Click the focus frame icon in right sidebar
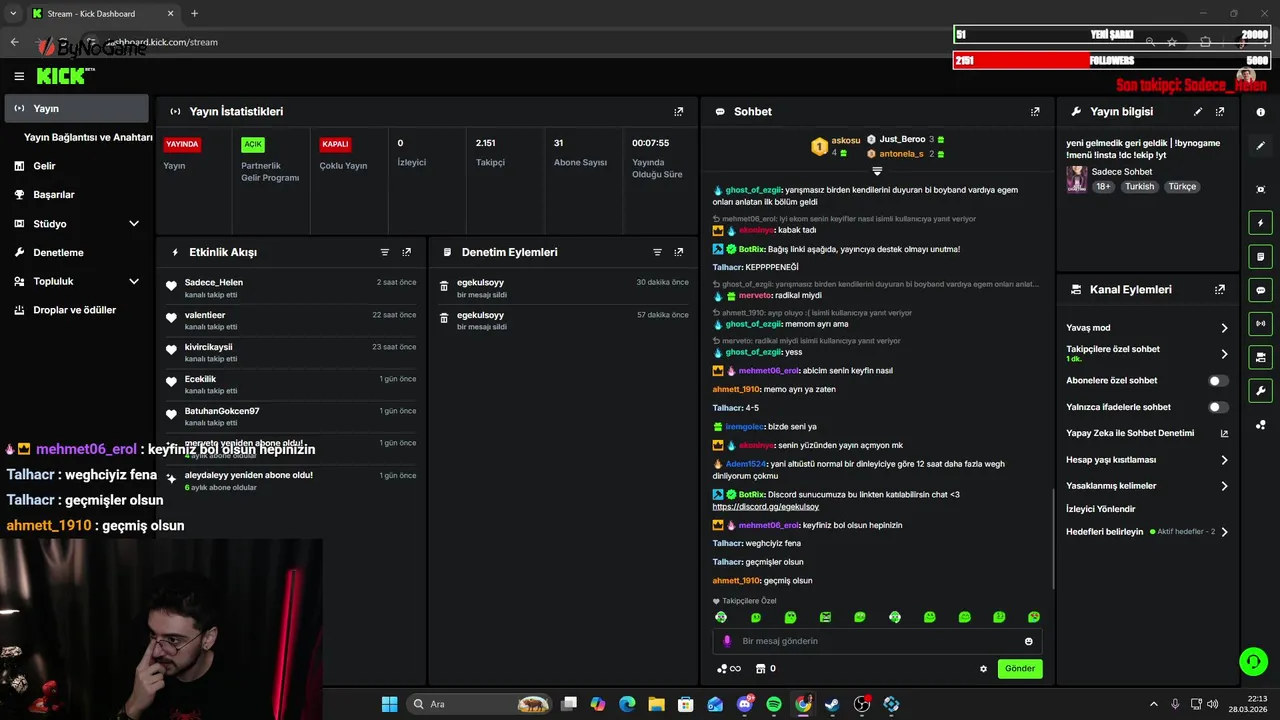Viewport: 1280px width, 720px height. [1260, 189]
